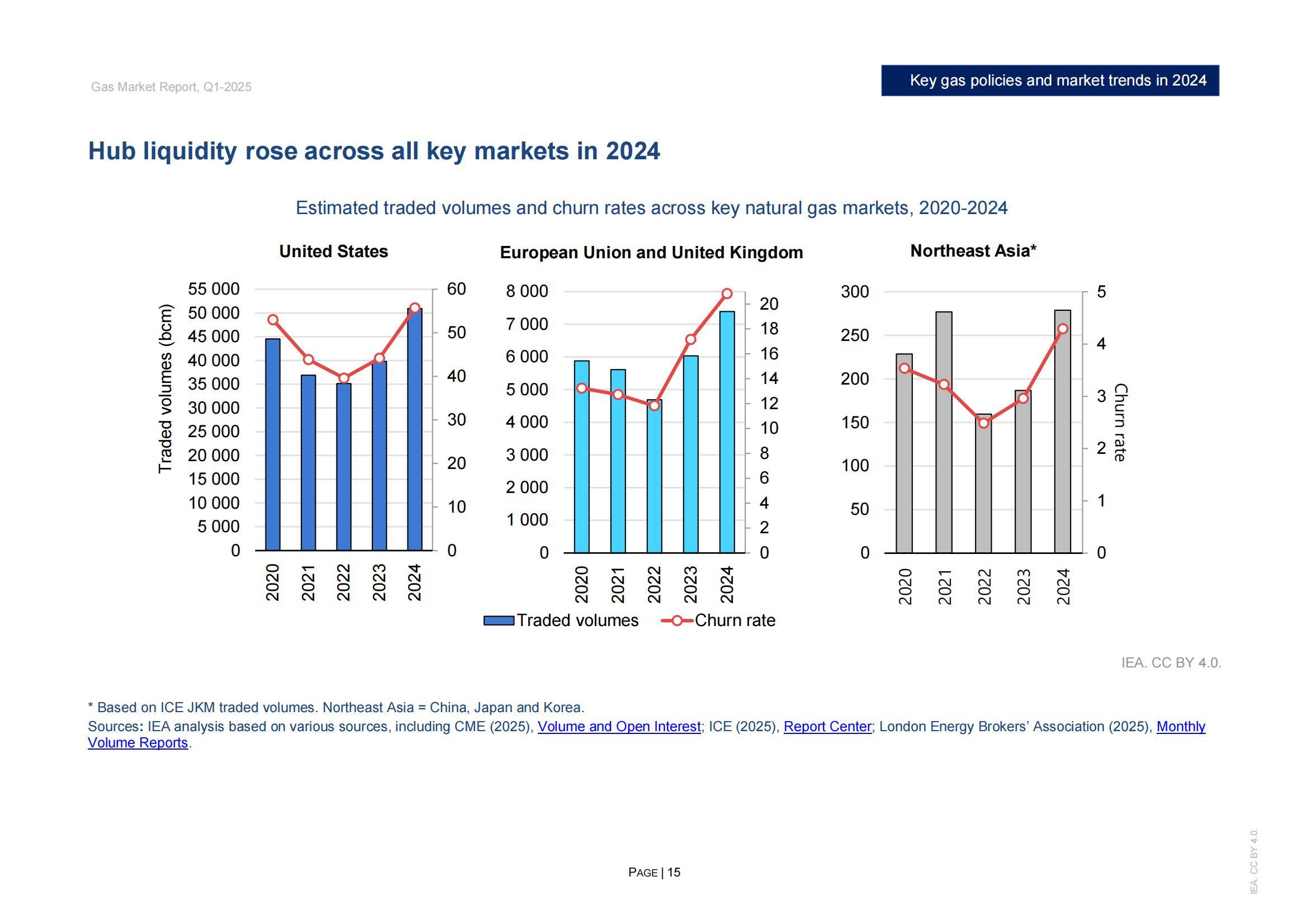Click the '300' axis value in Northeast Asia chart
This screenshot has height=924, width=1307.
(855, 291)
